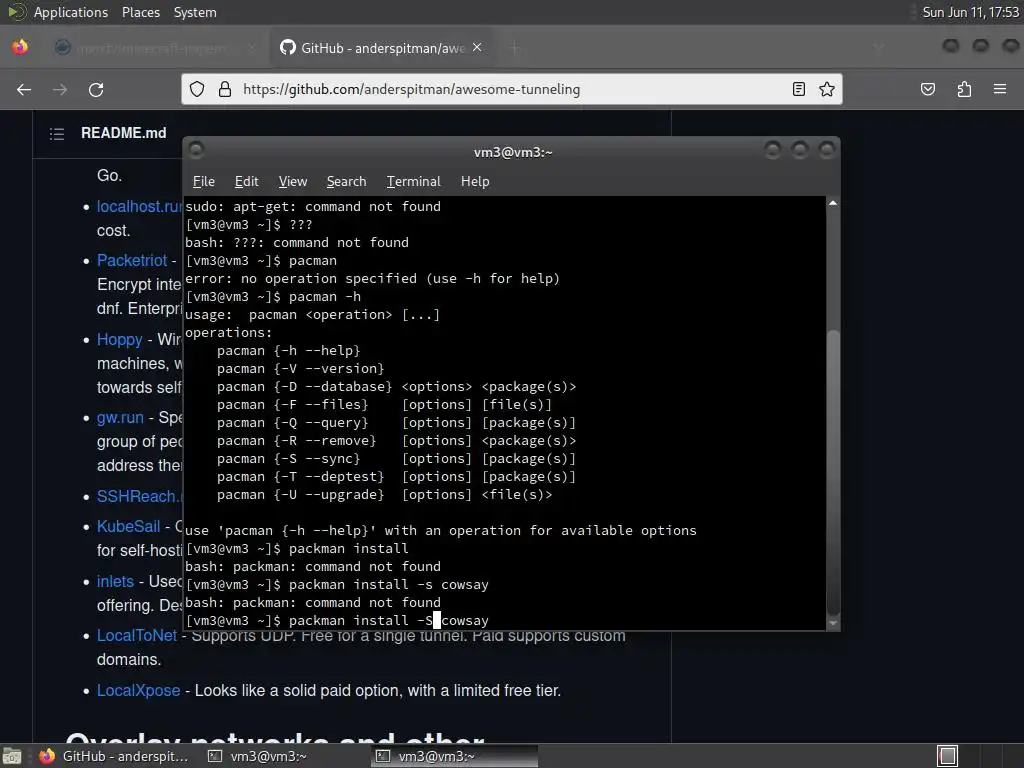Open the inlets link
1024x768 pixels.
click(115, 581)
